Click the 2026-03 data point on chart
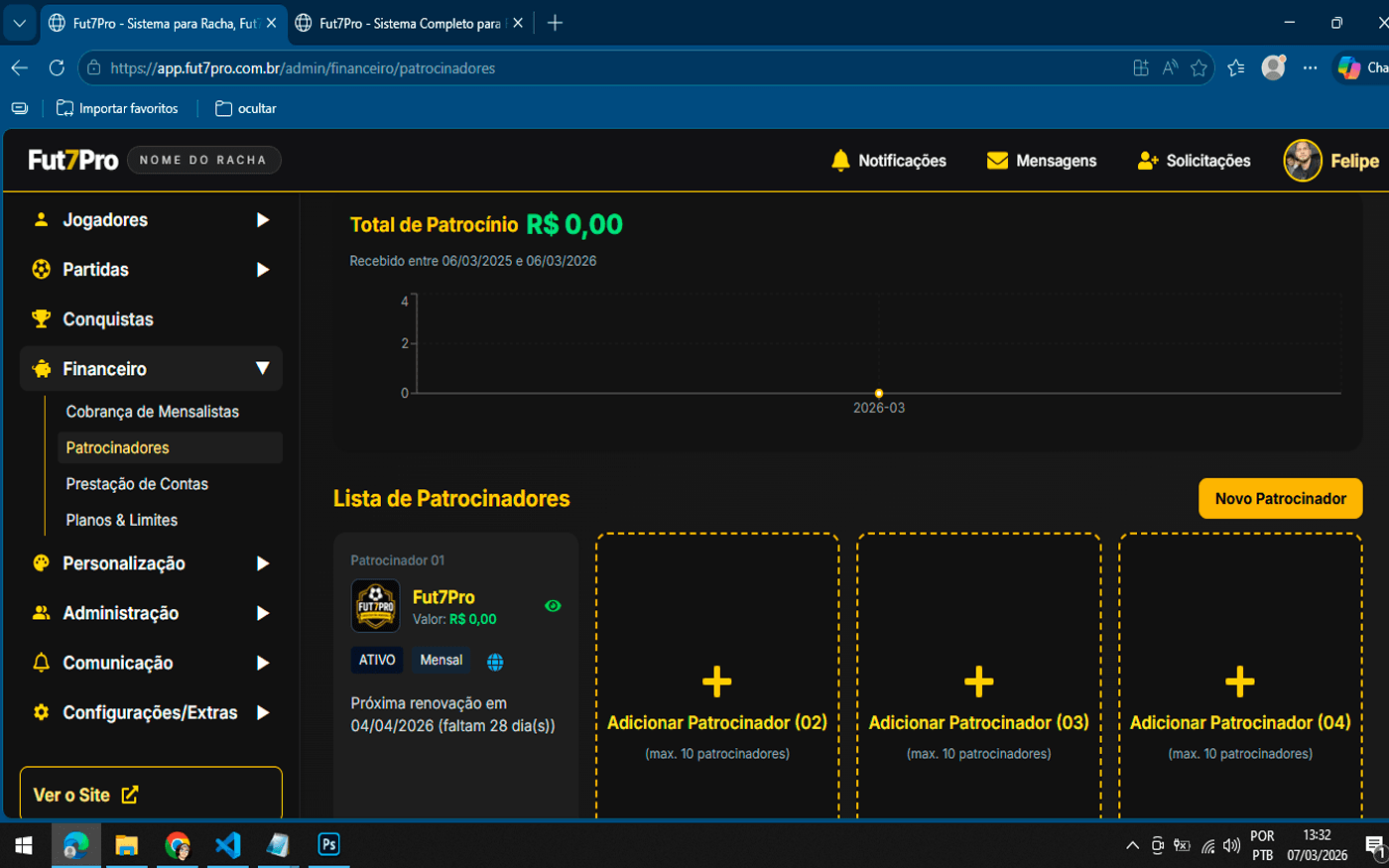 click(x=879, y=394)
